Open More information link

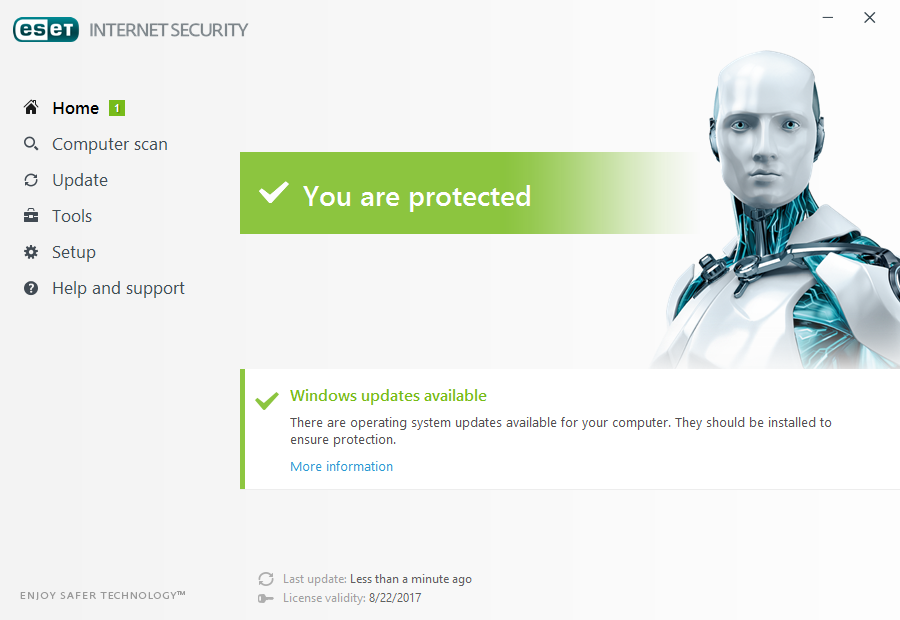click(341, 467)
